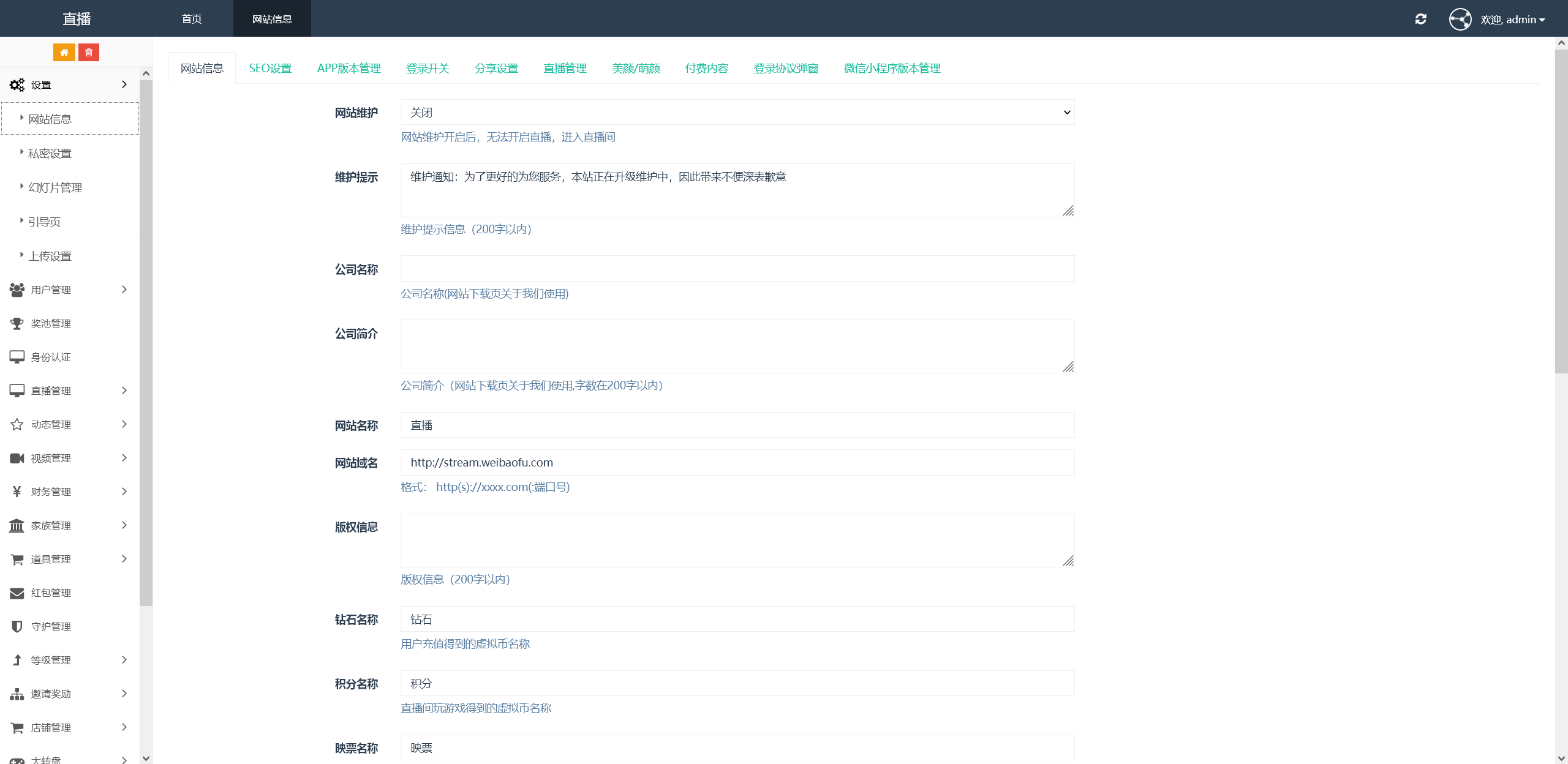Click the envelope icon for 红包管理

point(17,593)
